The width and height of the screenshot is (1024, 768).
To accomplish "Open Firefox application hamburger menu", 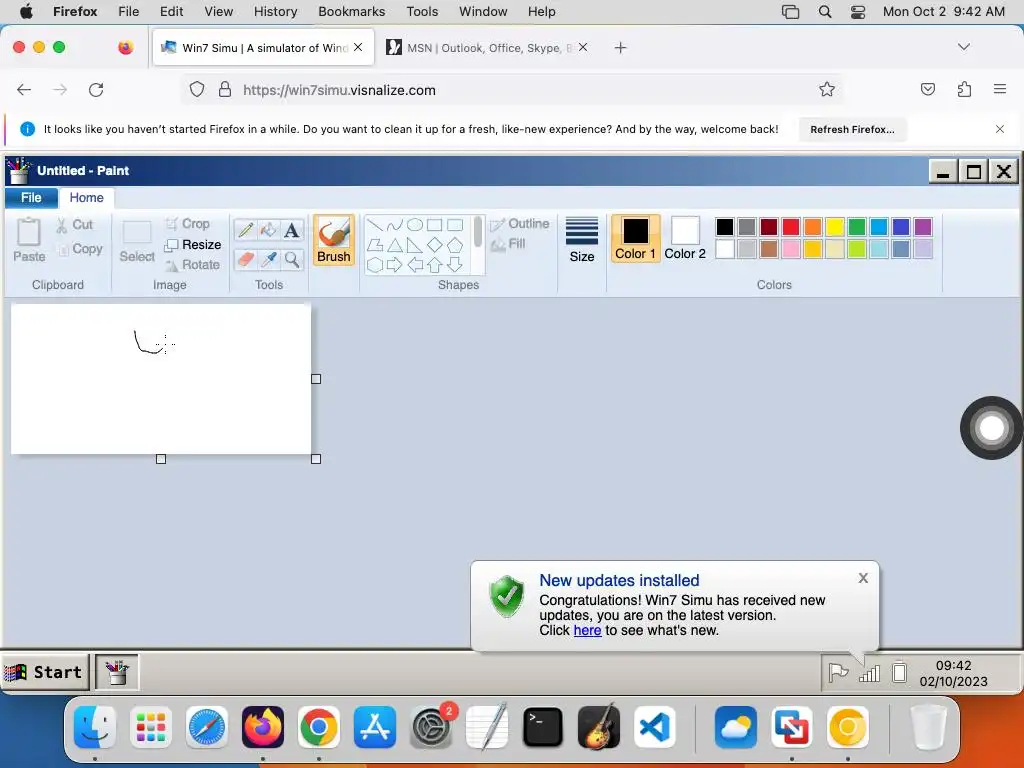I will (1000, 89).
